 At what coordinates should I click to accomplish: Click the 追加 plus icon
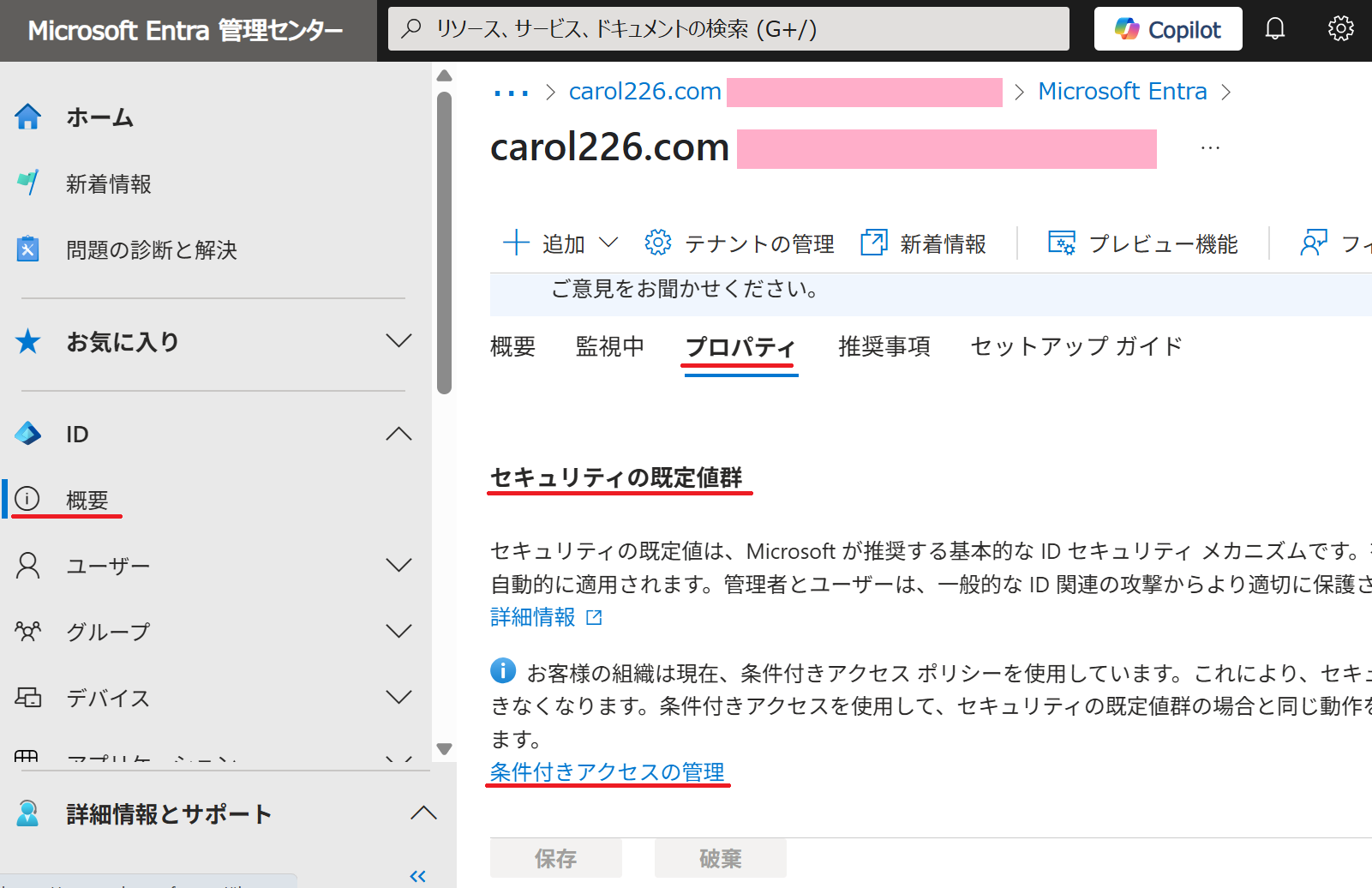click(x=516, y=243)
